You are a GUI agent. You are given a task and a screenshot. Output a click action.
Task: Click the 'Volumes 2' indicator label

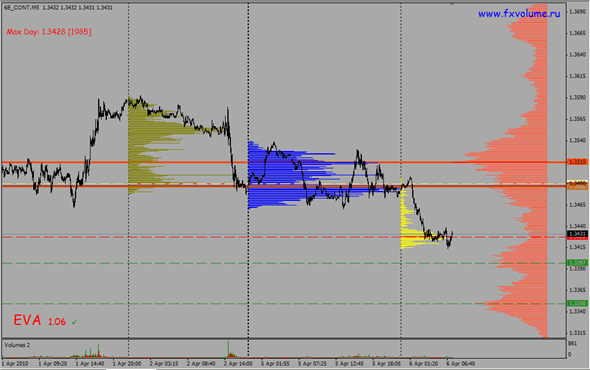pyautogui.click(x=17, y=345)
